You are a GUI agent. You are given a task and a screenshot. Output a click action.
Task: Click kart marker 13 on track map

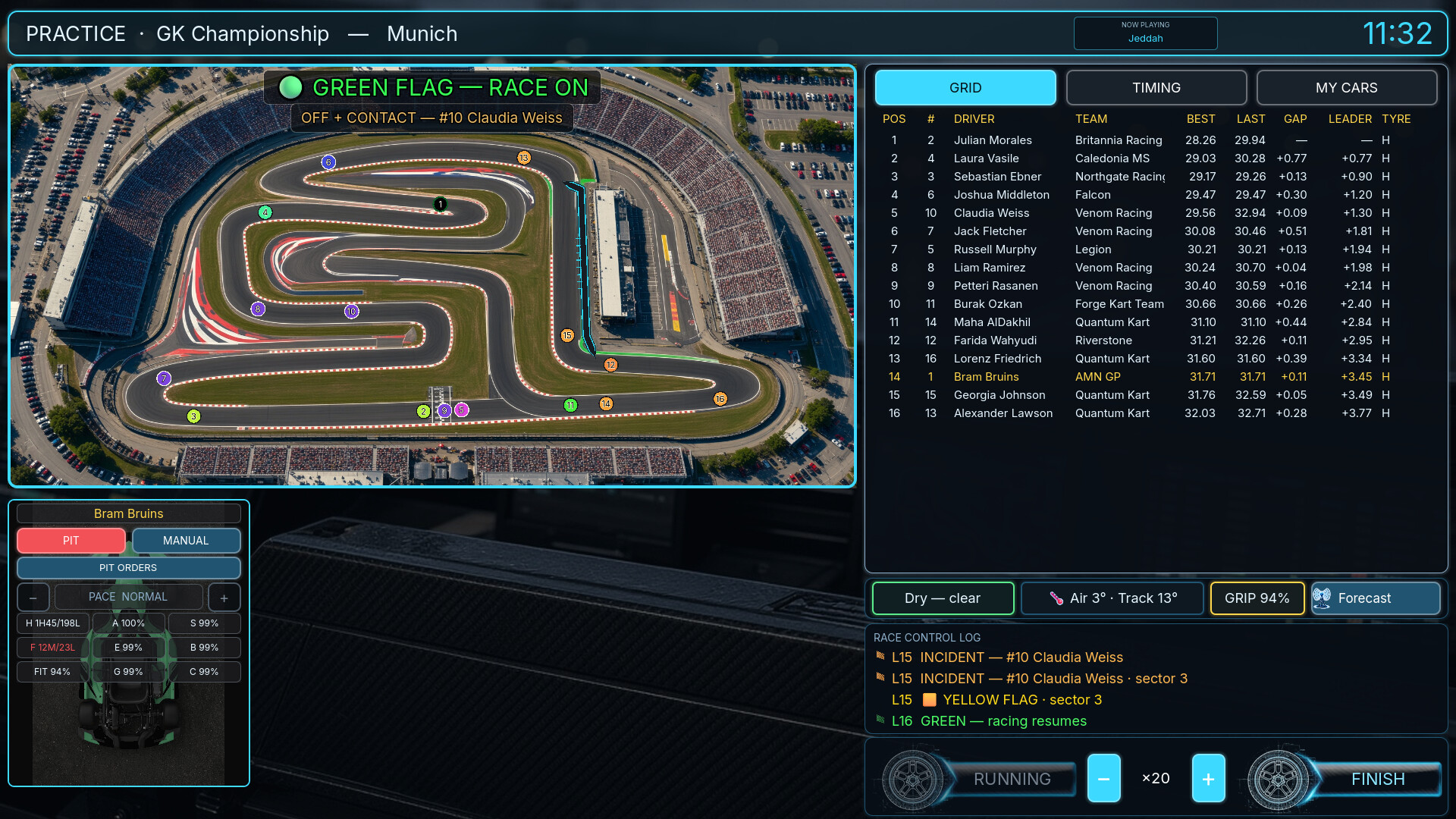click(524, 158)
